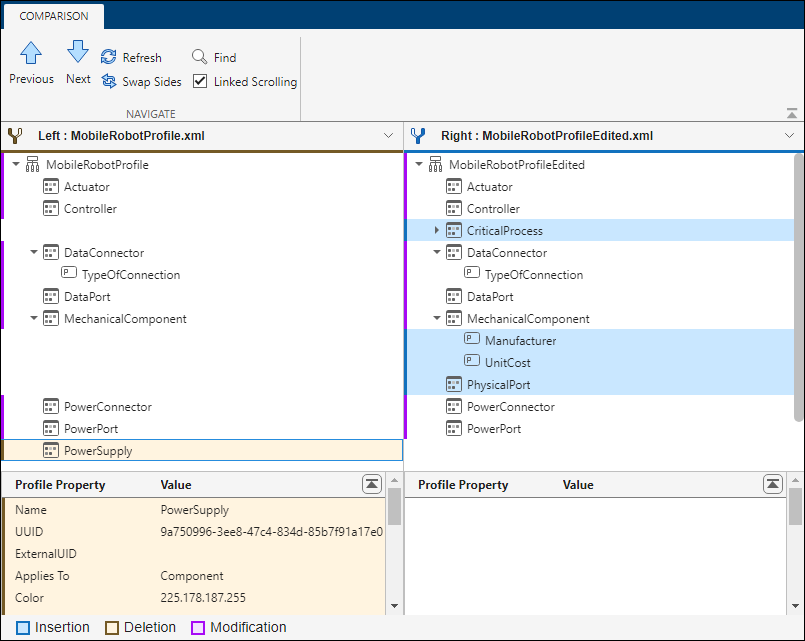Collapse the left MechanicalComponent node
Screen dimensions: 805x641
33,319
